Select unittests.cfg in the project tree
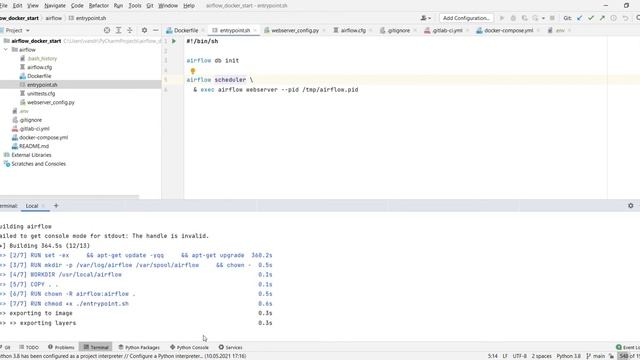 41,93
